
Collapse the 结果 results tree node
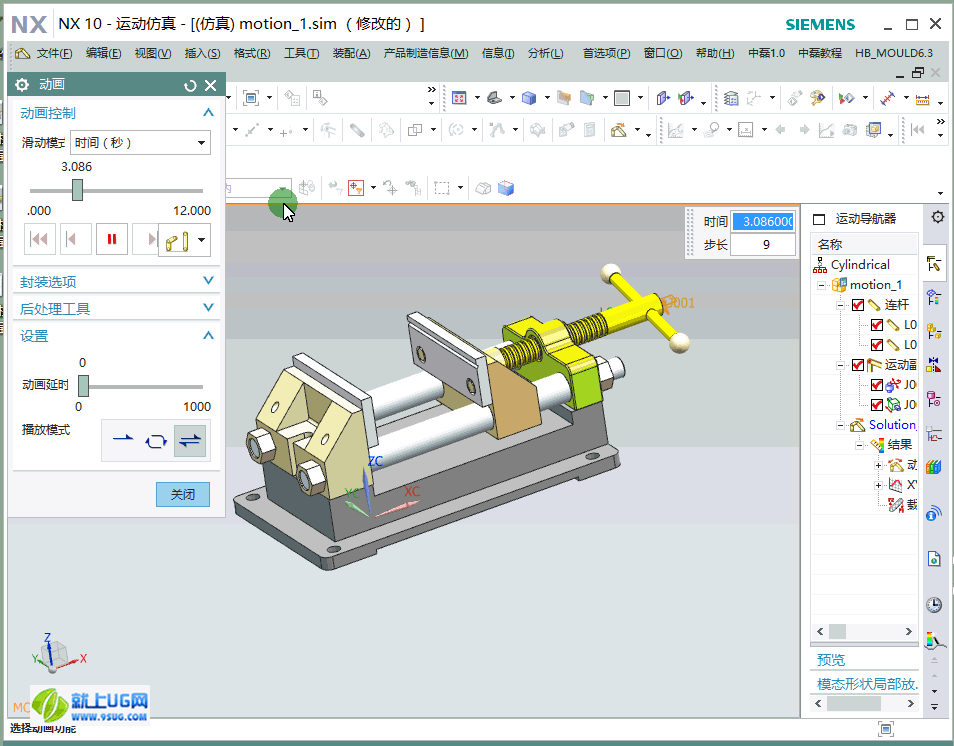(x=859, y=445)
